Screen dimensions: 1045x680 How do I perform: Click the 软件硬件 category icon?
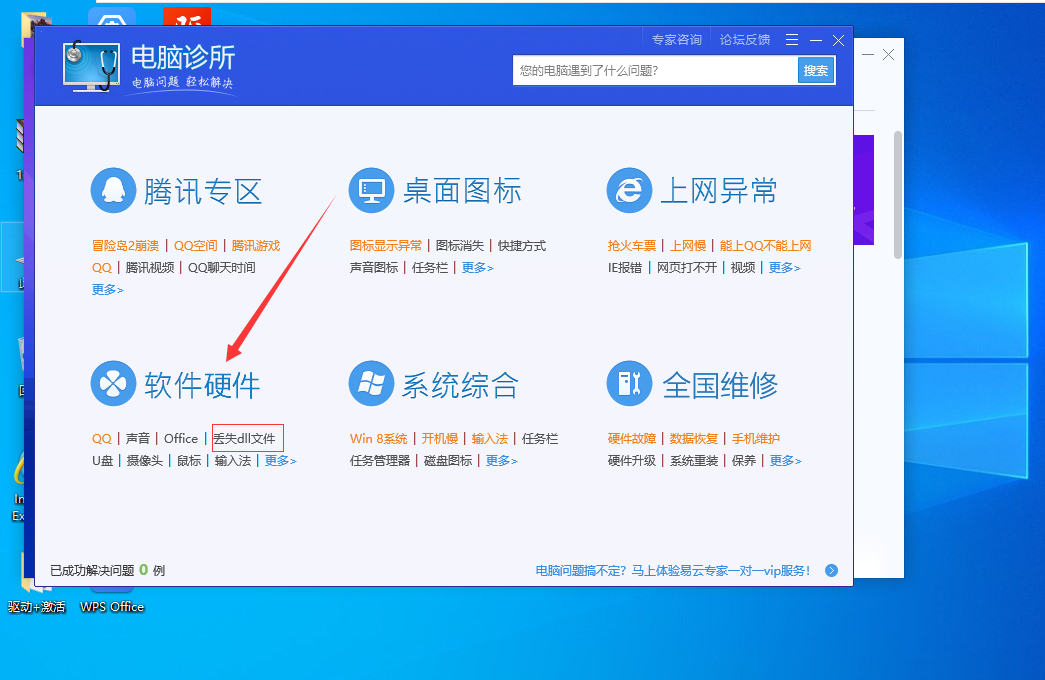point(113,384)
